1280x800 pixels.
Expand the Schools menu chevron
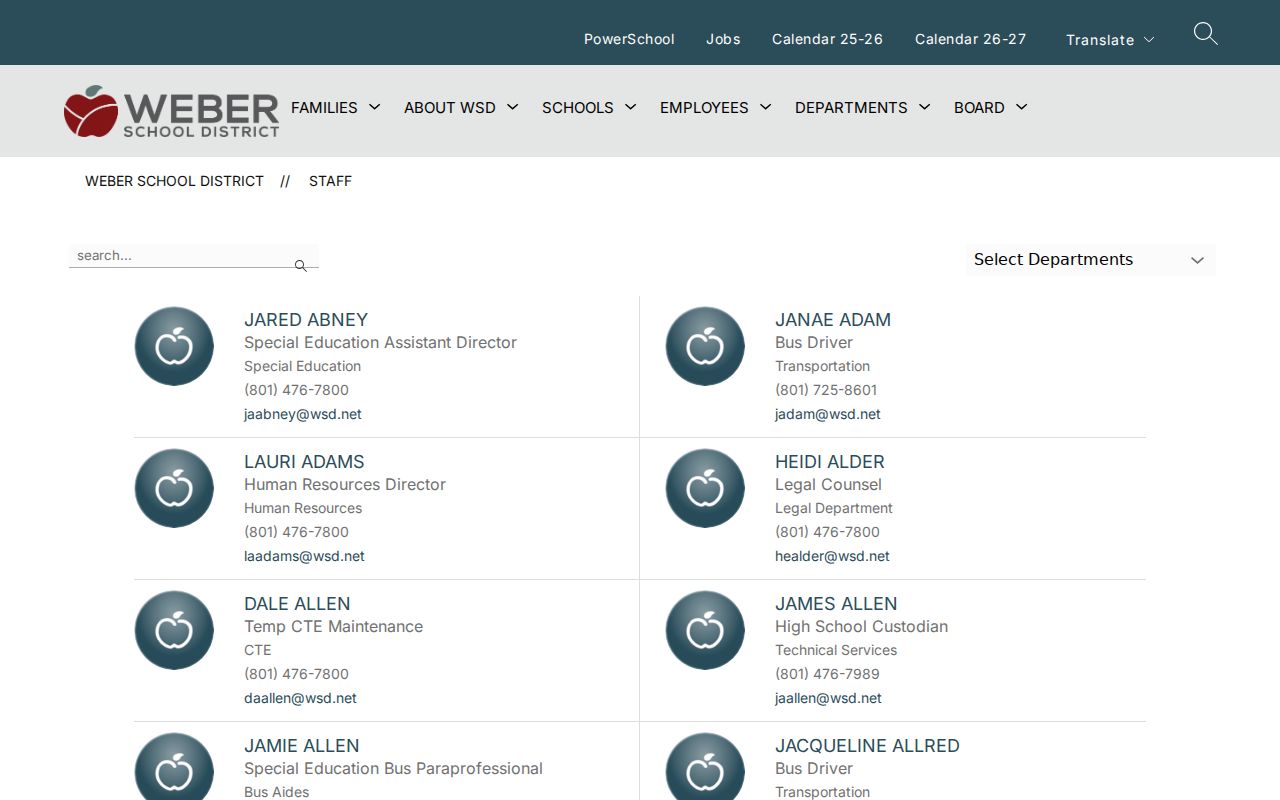pos(631,107)
